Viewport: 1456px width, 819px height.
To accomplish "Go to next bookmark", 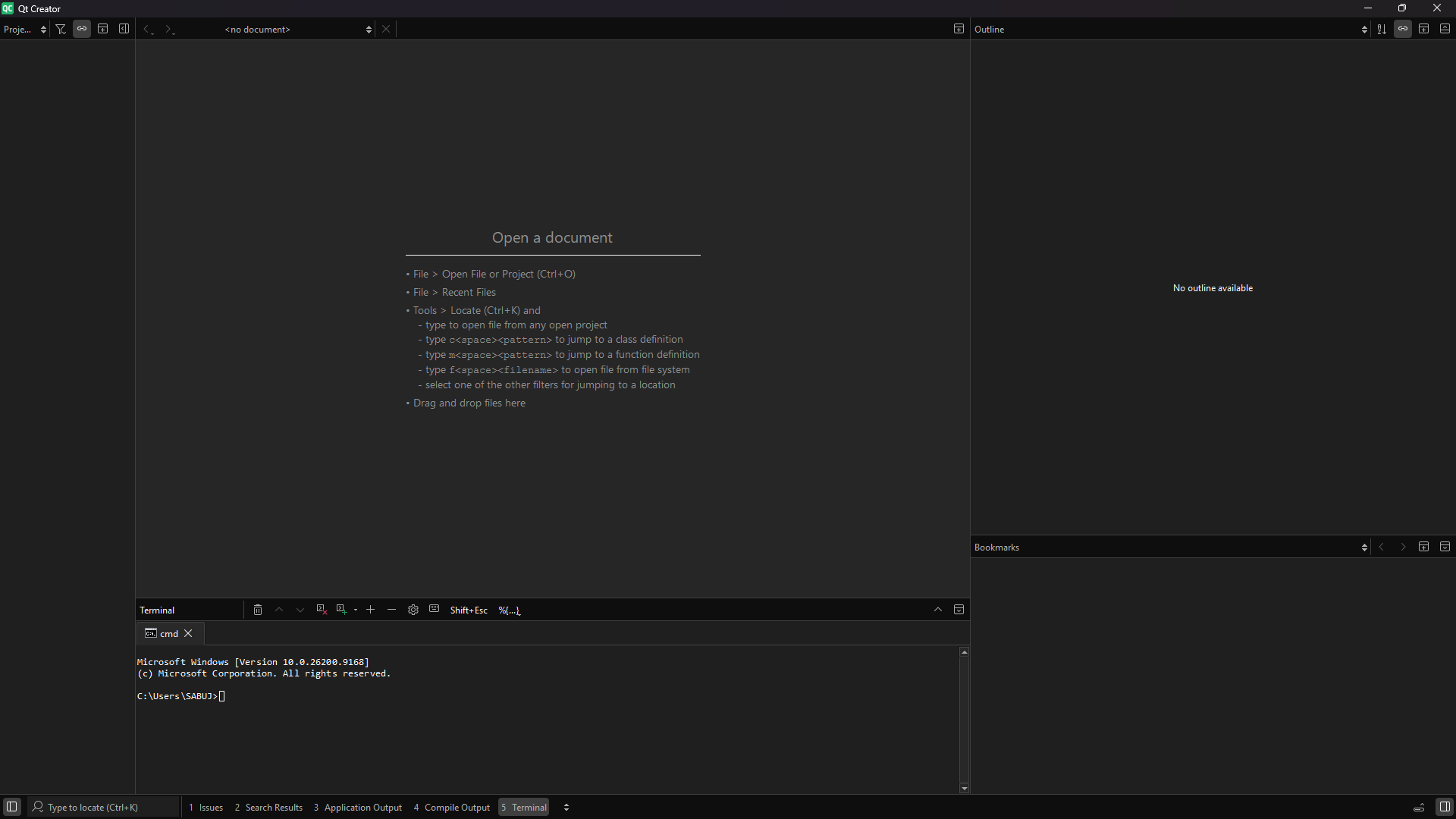I will pos(1403,547).
